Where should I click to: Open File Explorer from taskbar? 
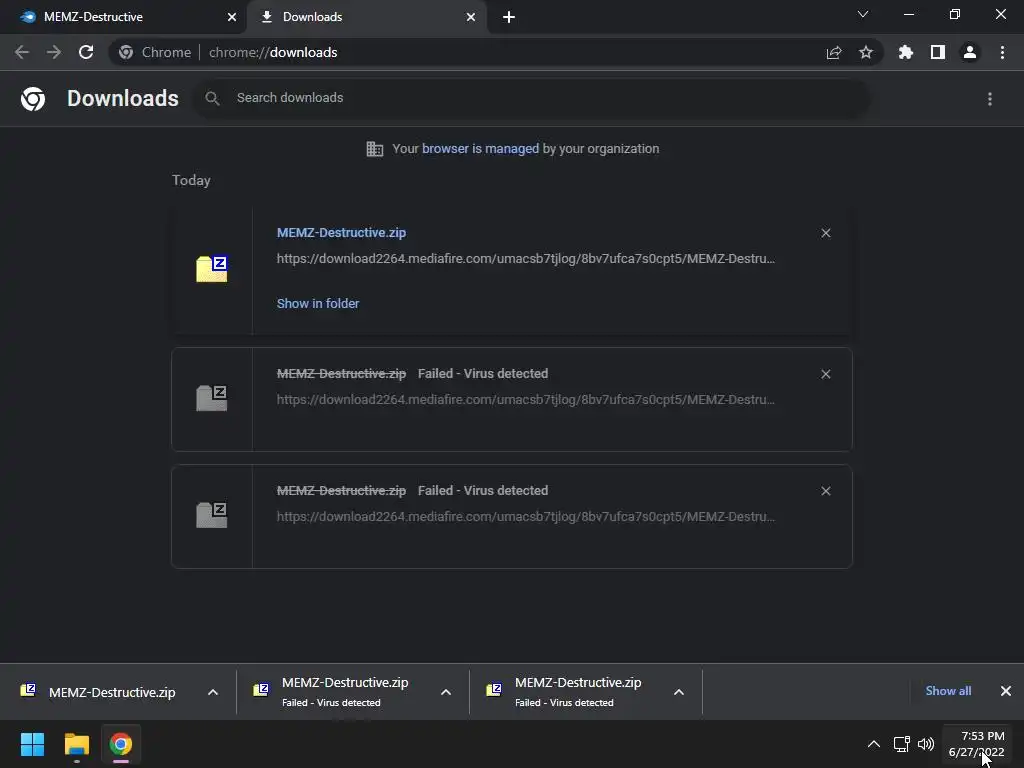point(76,744)
